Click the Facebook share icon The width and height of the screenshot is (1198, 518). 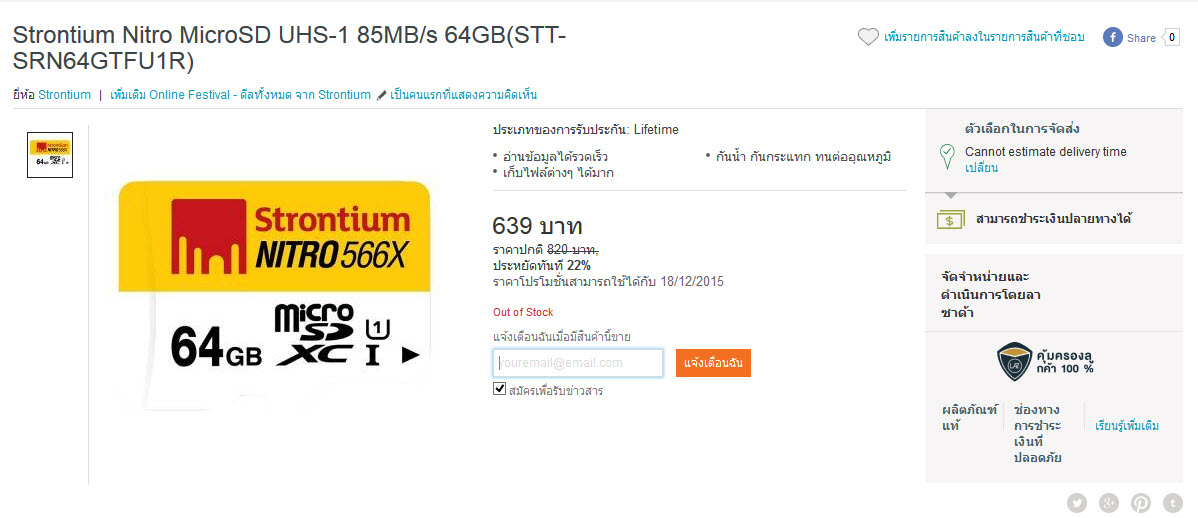click(1112, 37)
